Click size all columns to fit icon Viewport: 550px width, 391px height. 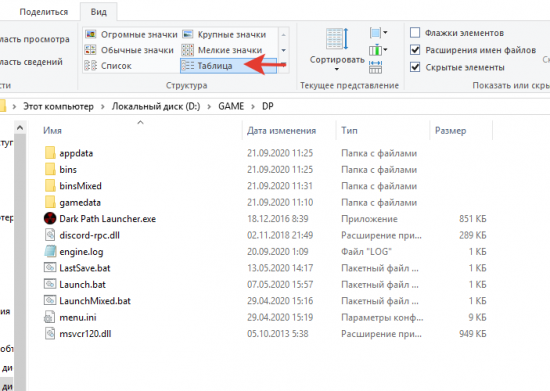[375, 67]
